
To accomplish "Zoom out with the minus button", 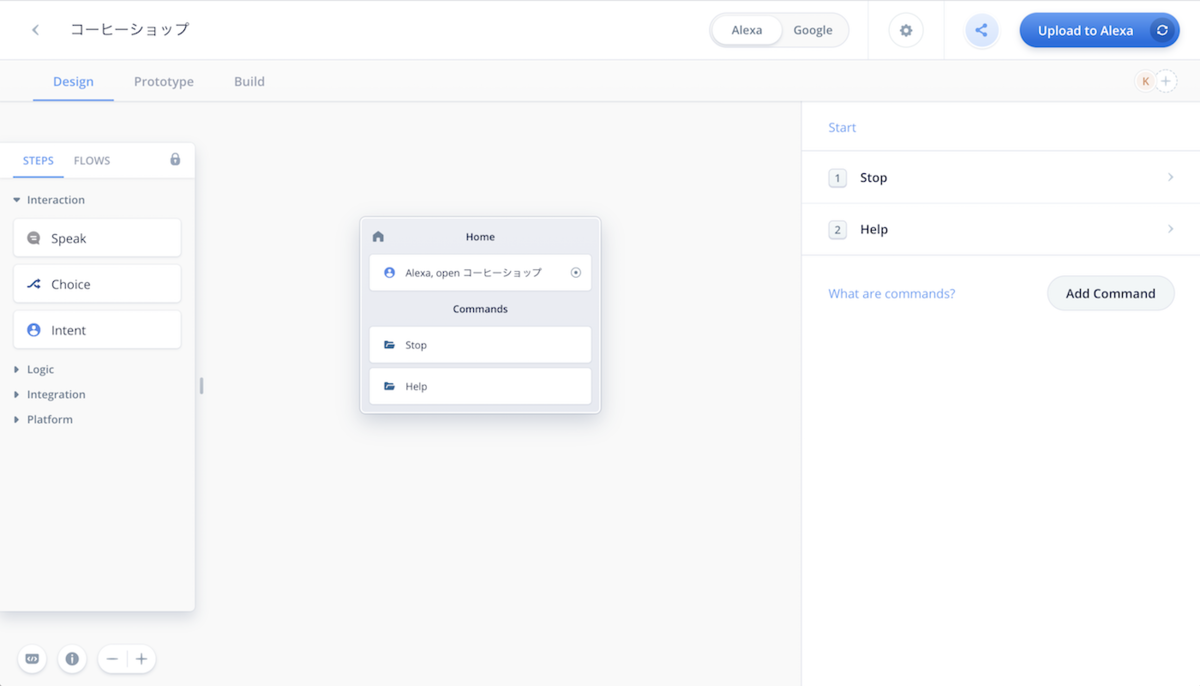I will (x=112, y=659).
